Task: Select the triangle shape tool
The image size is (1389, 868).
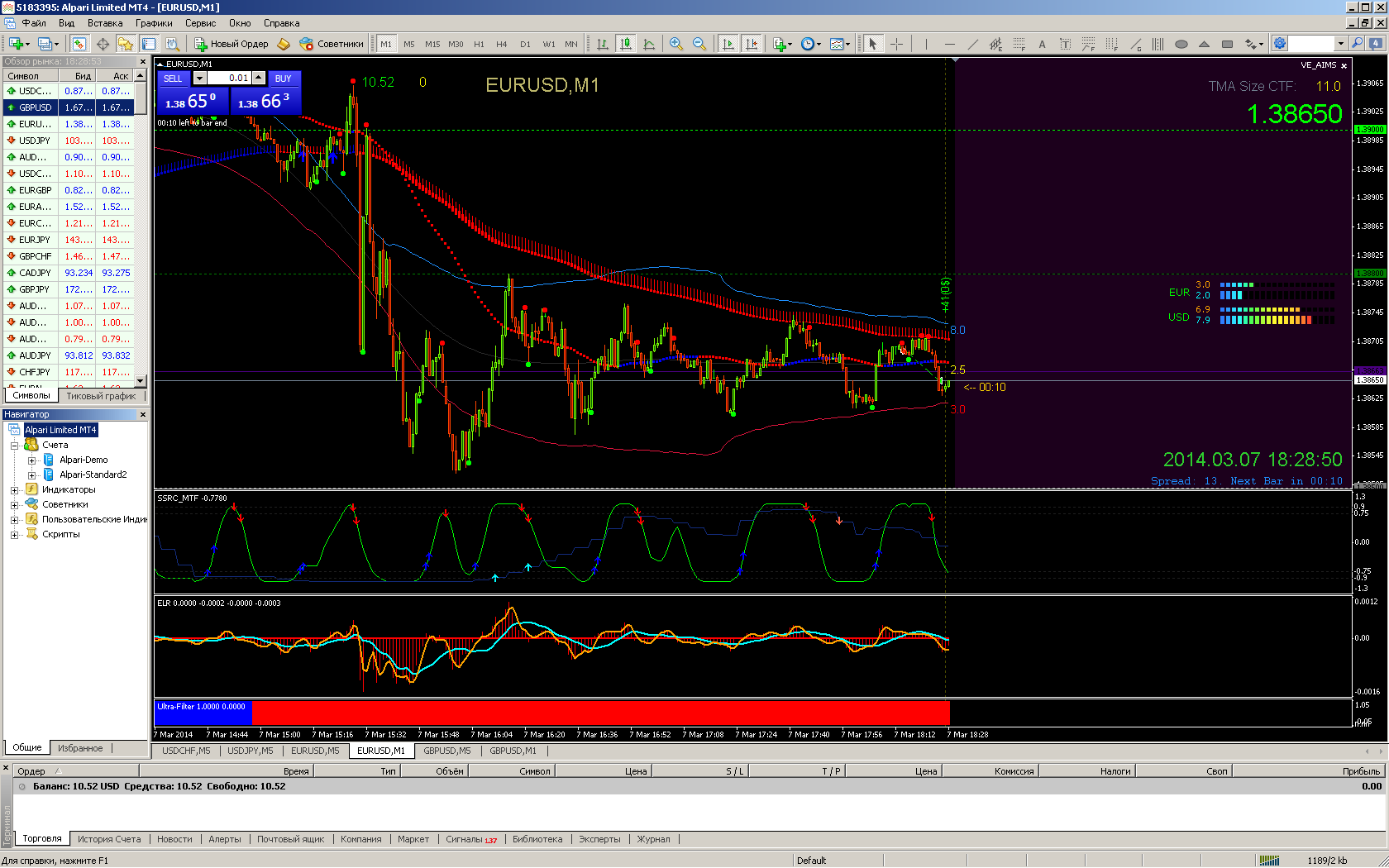Action: tap(1204, 44)
